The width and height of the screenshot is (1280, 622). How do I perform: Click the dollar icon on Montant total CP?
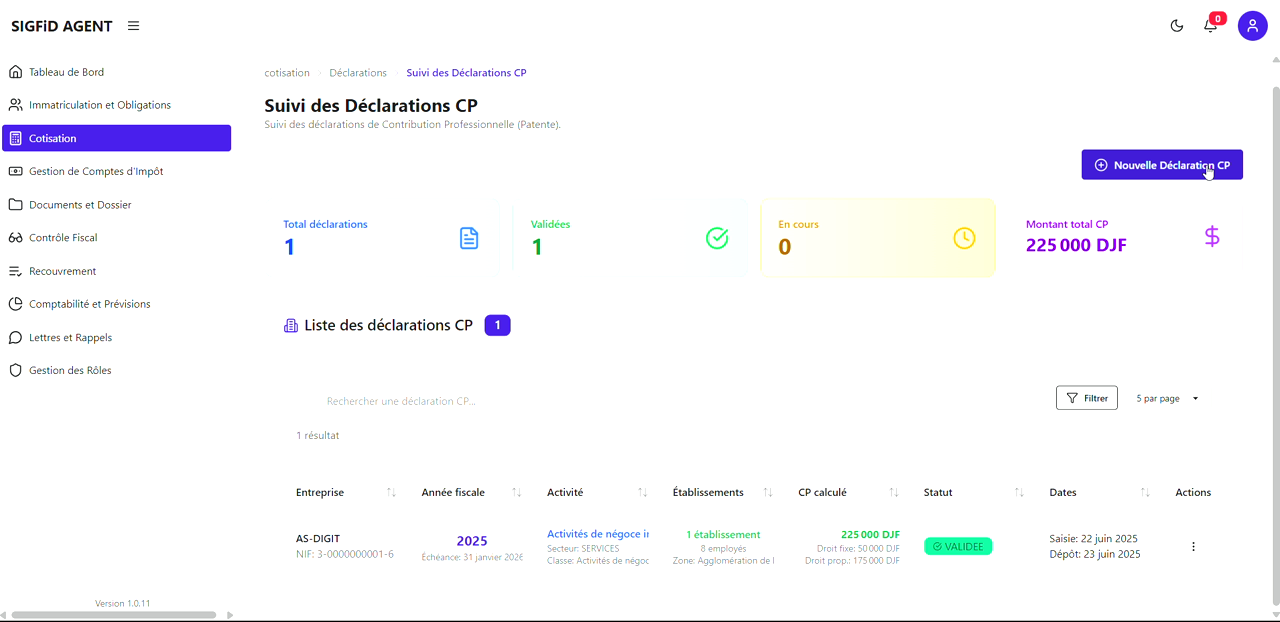coord(1212,237)
